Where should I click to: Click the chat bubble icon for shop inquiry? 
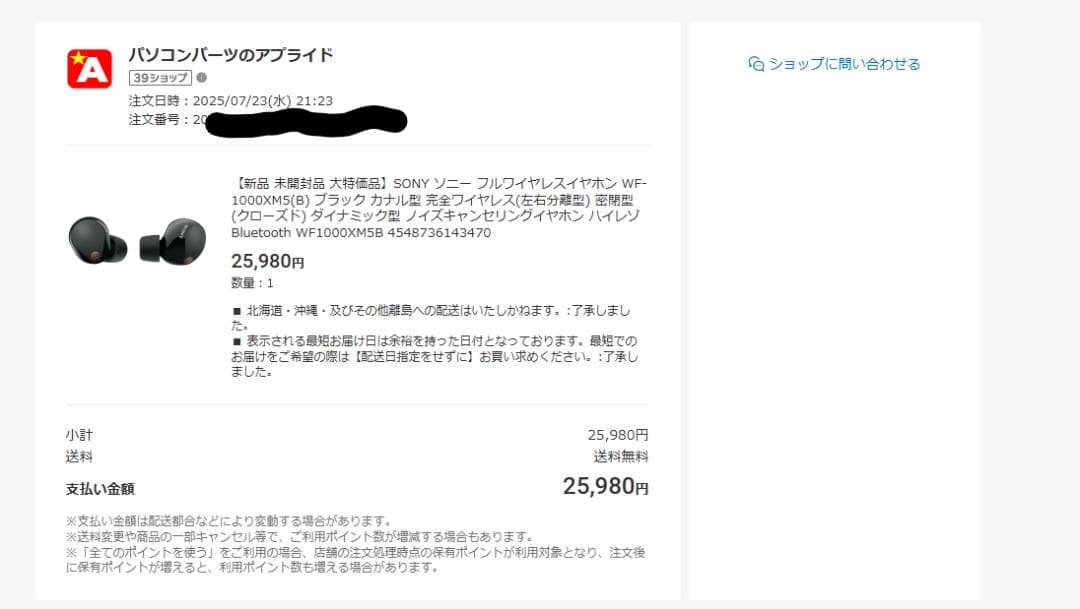click(x=756, y=64)
